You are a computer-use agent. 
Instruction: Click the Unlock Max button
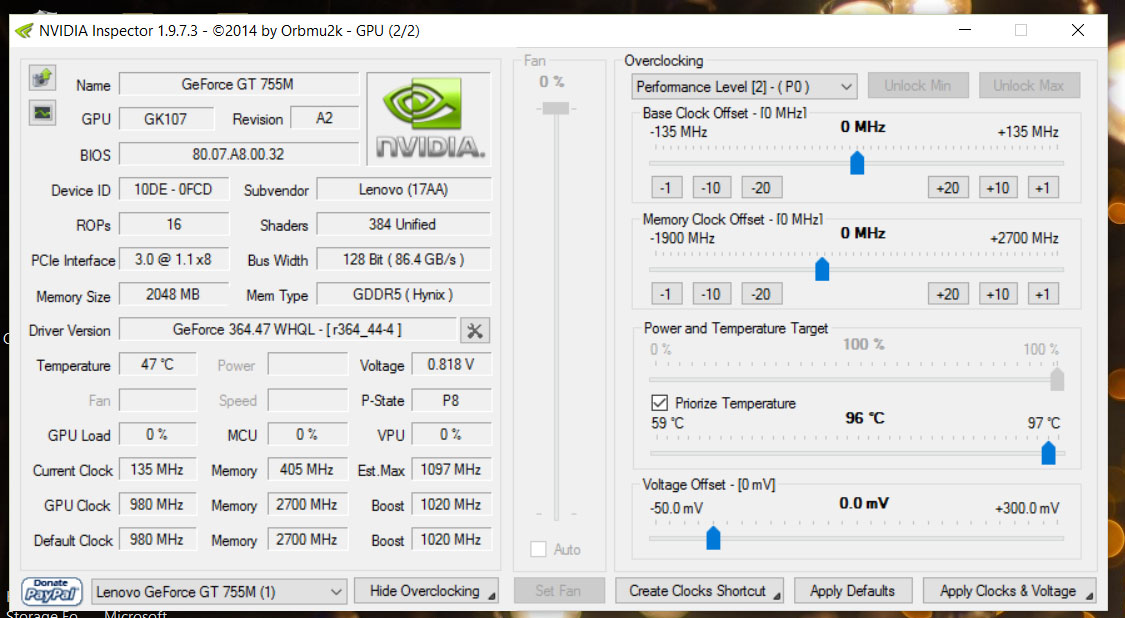[x=1029, y=85]
